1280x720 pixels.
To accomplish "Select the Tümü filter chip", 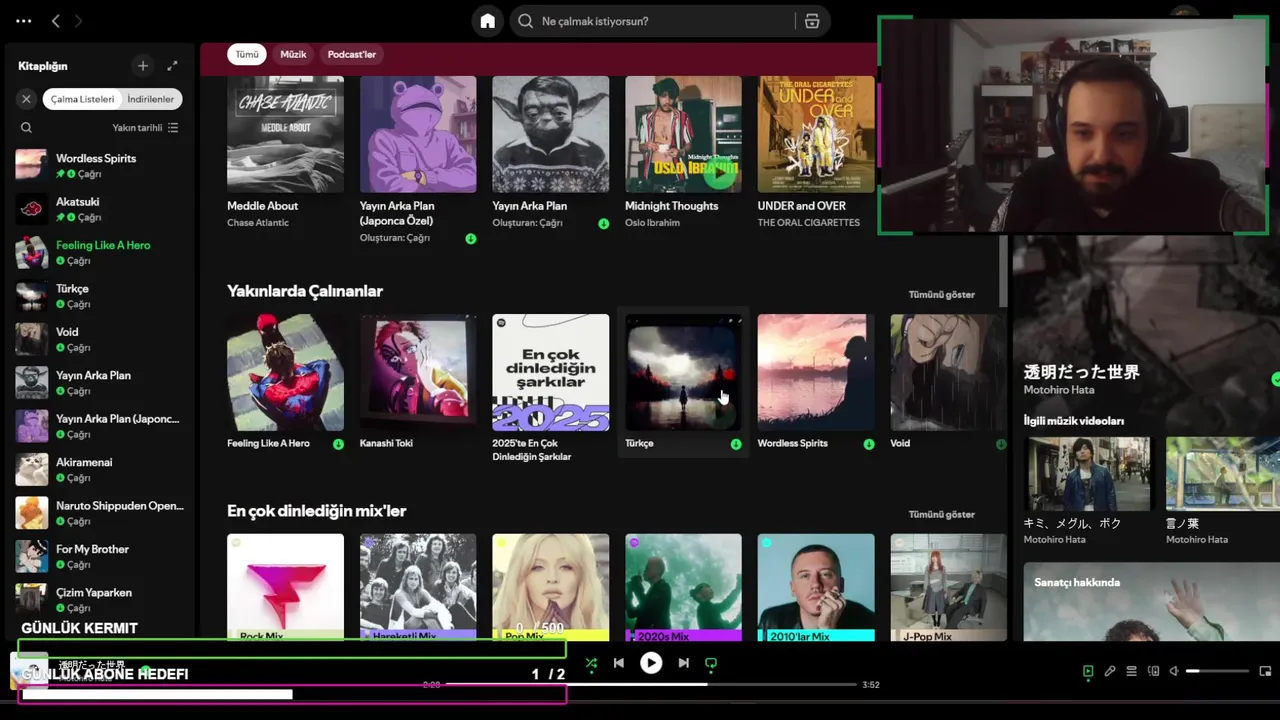I will click(247, 54).
